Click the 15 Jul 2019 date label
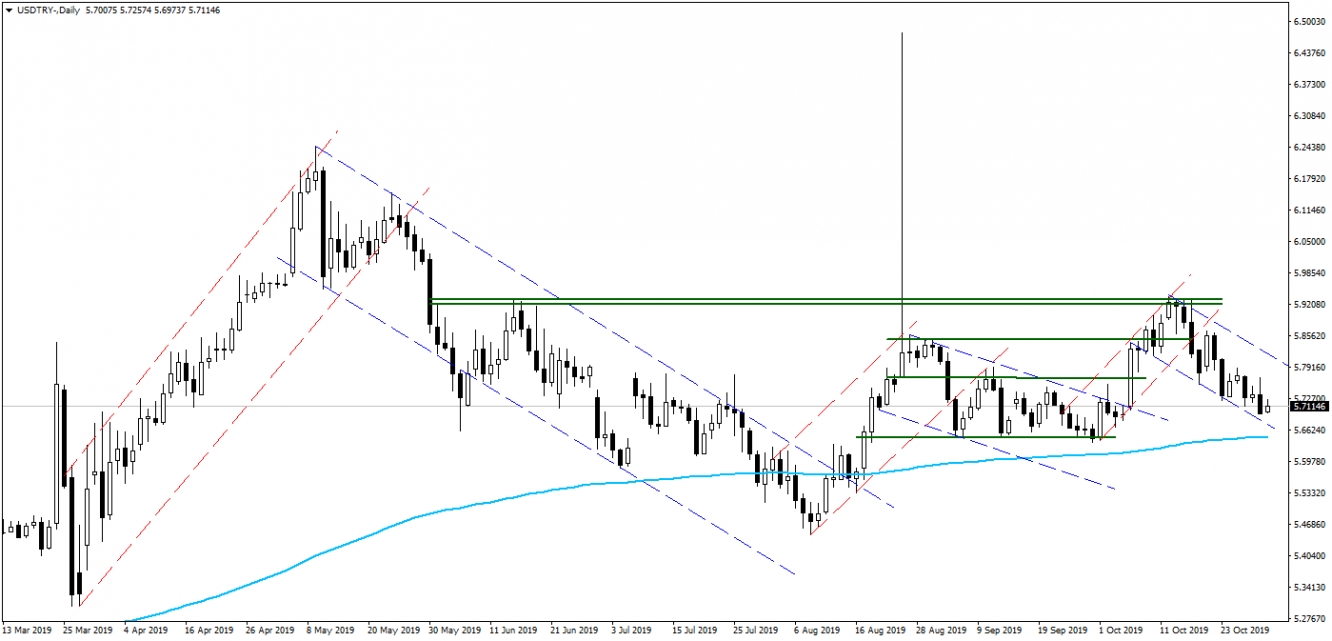The width and height of the screenshot is (1332, 641). pyautogui.click(x=696, y=631)
